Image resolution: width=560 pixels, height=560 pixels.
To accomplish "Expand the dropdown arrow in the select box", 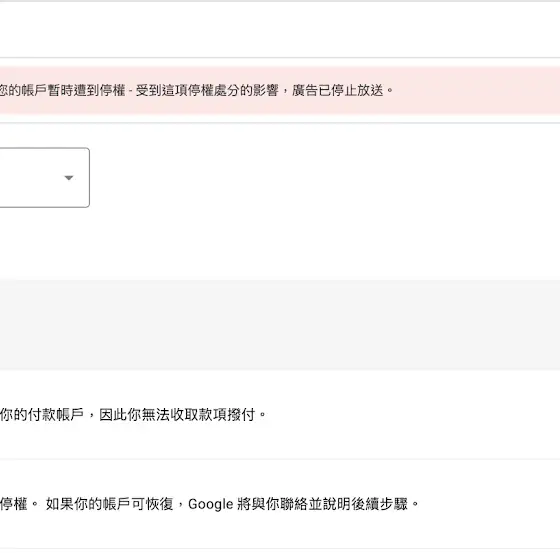I will point(69,178).
